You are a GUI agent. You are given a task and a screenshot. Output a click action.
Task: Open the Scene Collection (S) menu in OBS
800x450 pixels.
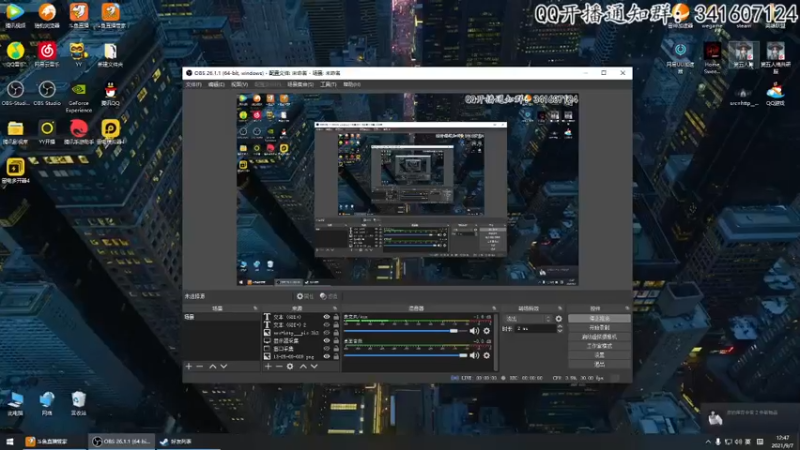tap(300, 84)
